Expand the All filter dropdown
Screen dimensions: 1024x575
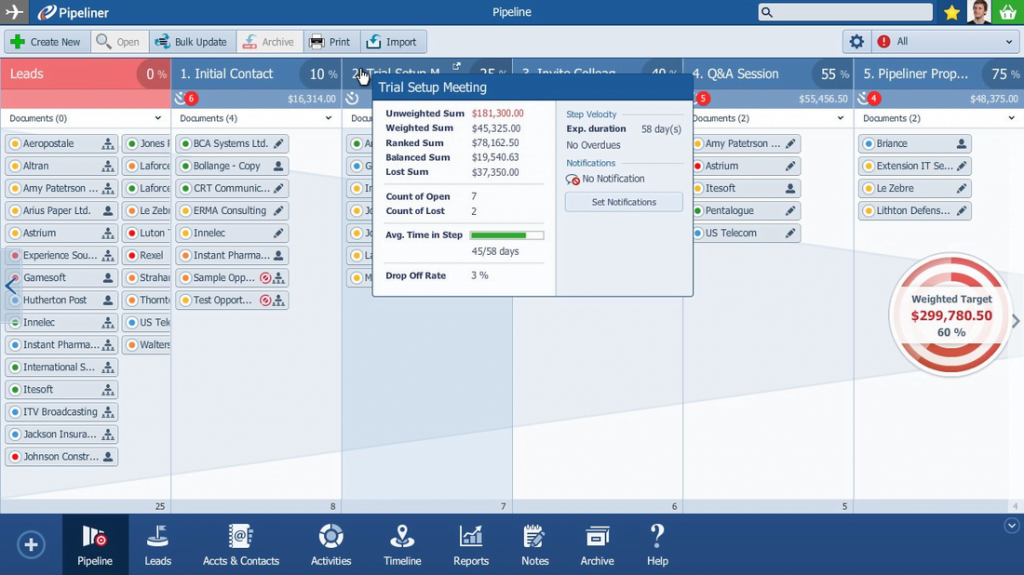pos(945,42)
